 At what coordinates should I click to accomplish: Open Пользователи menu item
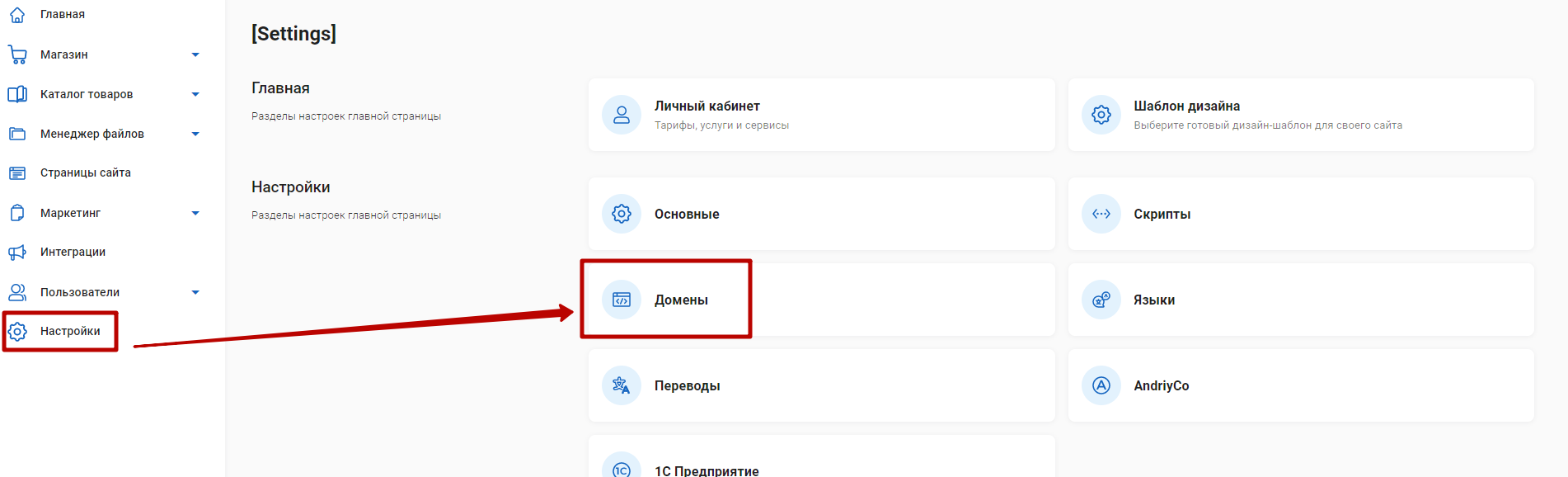pyautogui.click(x=80, y=292)
